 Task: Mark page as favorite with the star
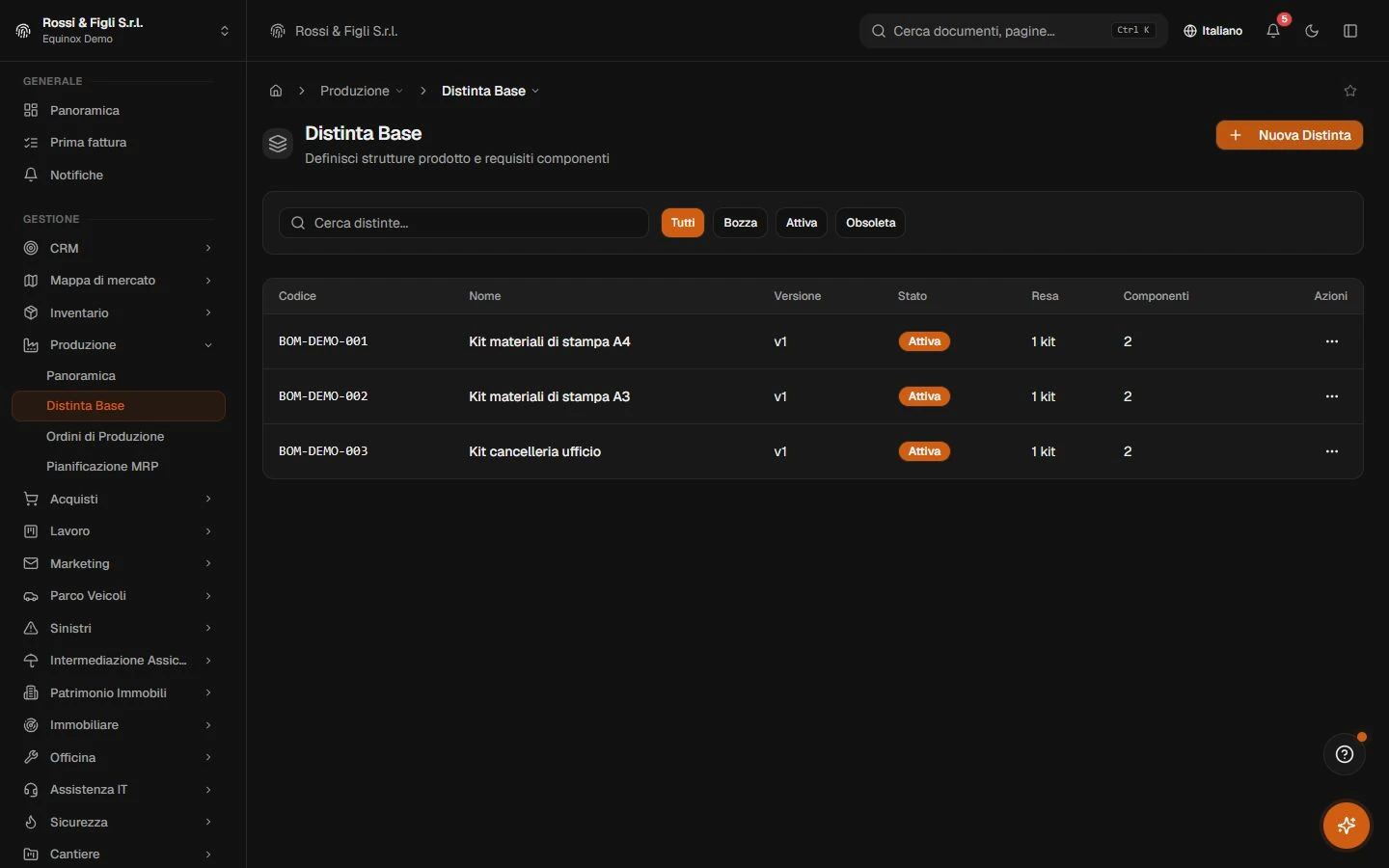click(x=1350, y=91)
